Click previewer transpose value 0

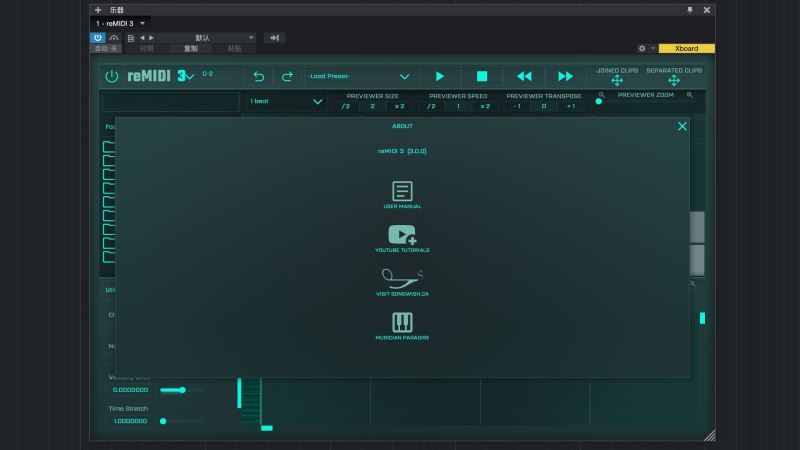pyautogui.click(x=544, y=106)
